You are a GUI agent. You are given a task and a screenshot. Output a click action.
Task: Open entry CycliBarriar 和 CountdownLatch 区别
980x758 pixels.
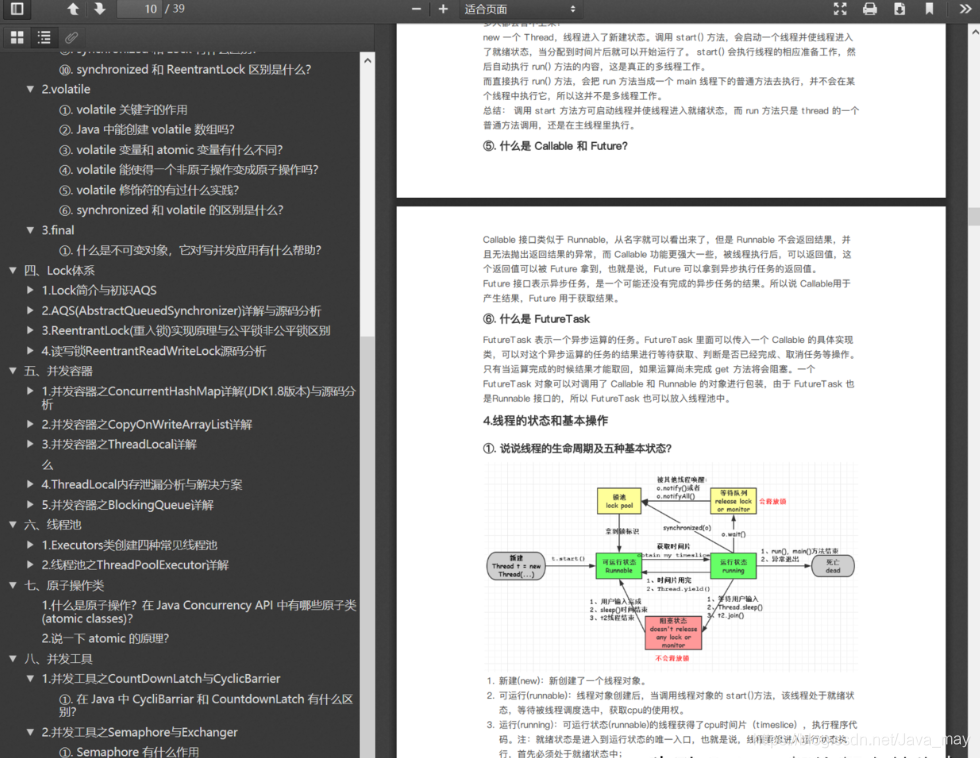(206, 706)
